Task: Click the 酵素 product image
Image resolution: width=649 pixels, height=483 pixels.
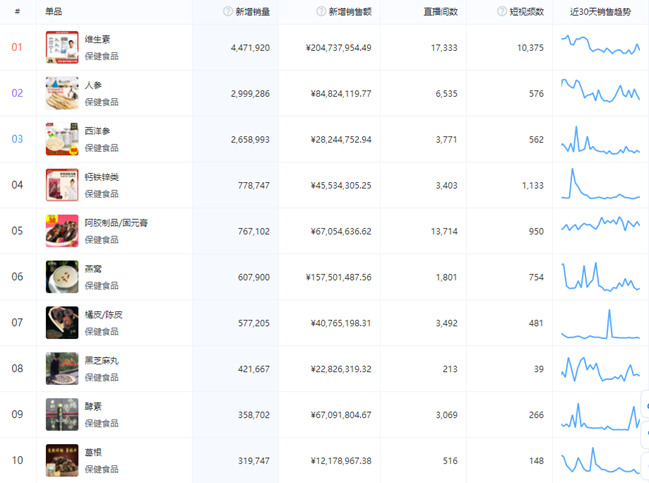Action: pos(62,415)
